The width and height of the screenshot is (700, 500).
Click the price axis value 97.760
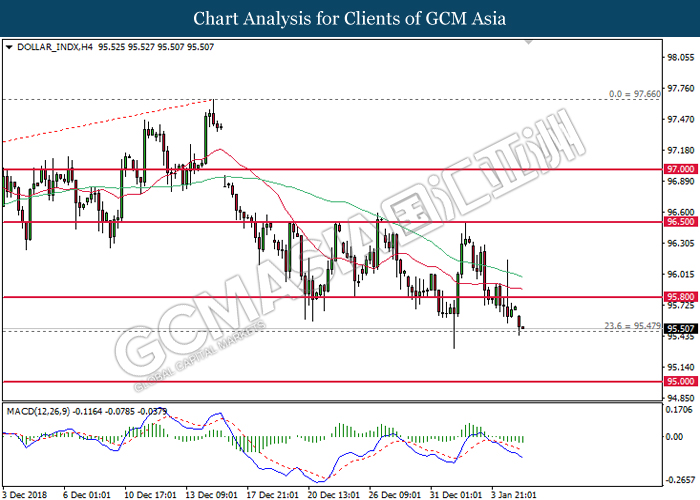[x=681, y=89]
